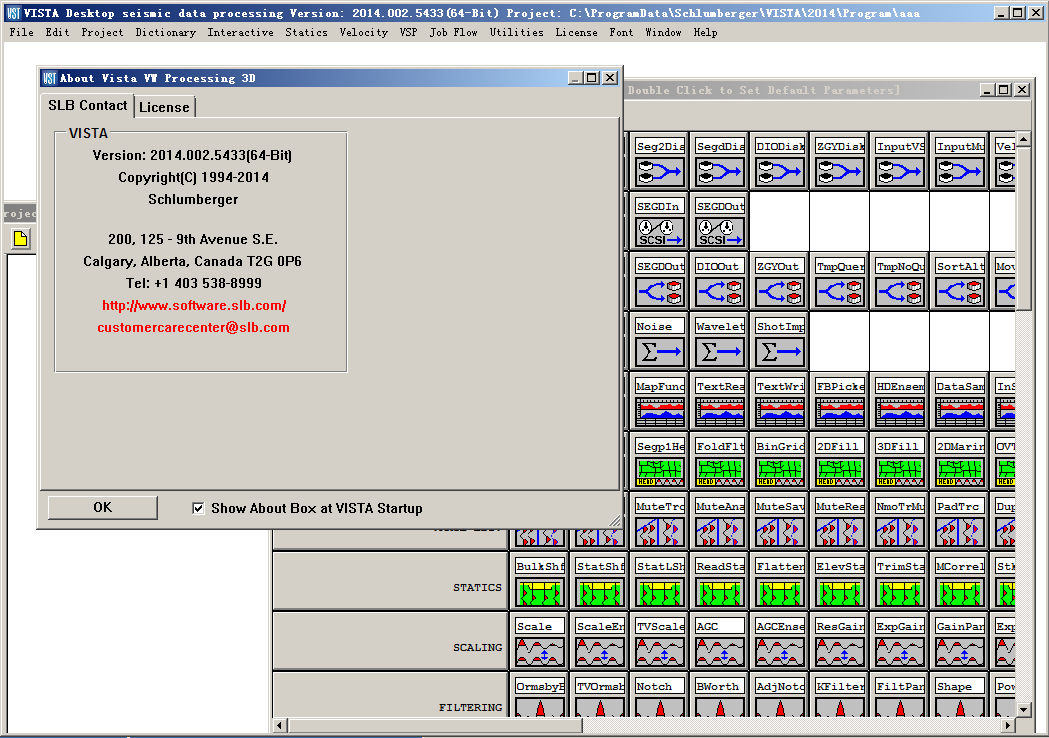Open the Project menu
This screenshot has width=1049, height=738.
[102, 32]
